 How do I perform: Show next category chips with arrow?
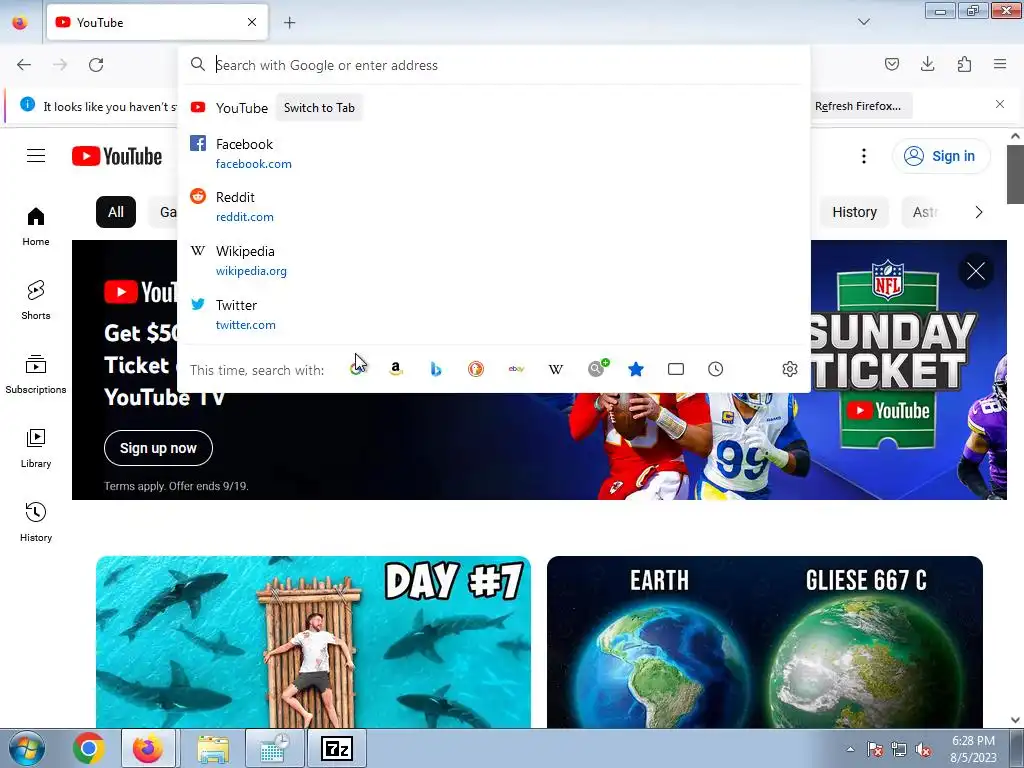click(978, 212)
